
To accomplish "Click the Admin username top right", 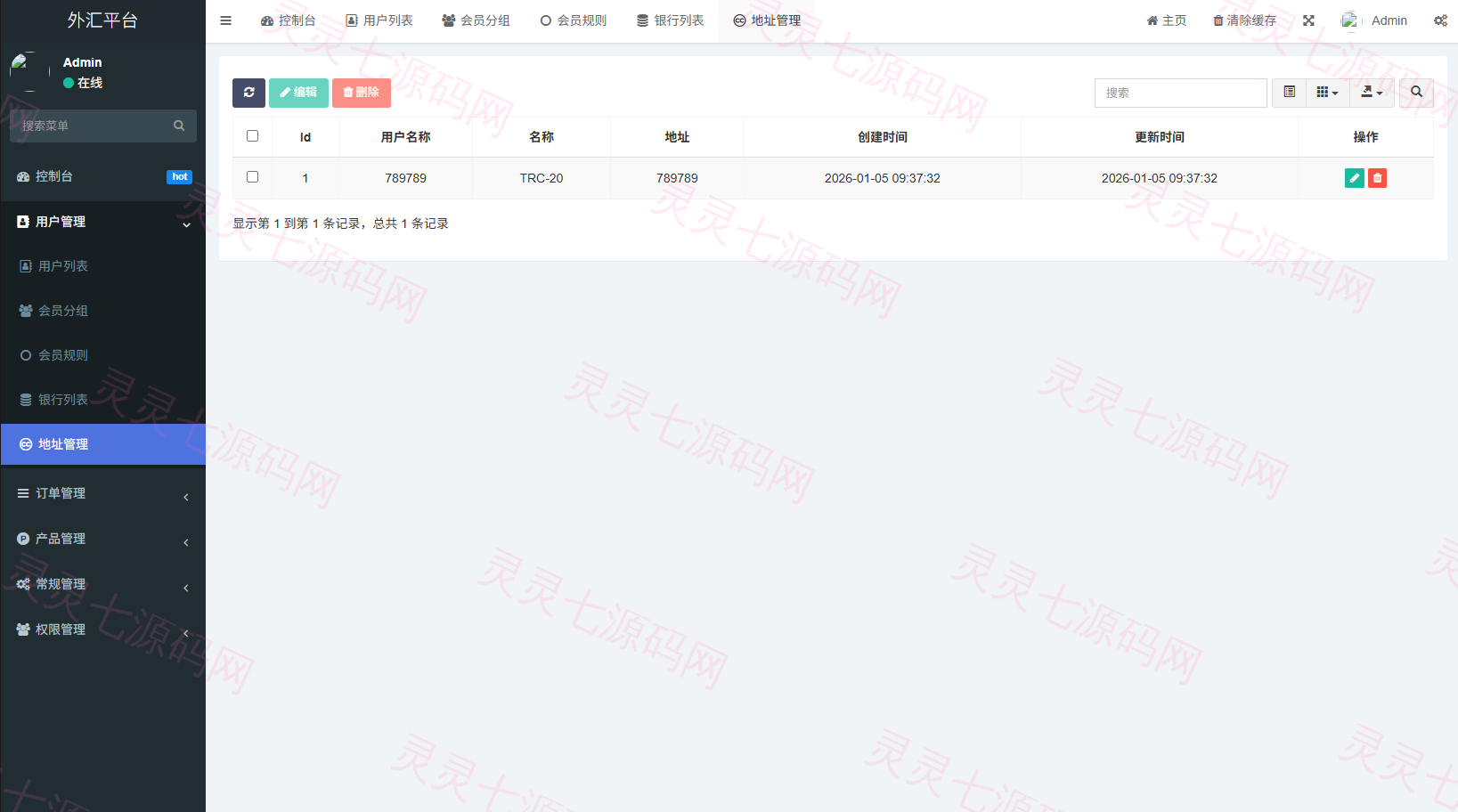I will tap(1389, 20).
